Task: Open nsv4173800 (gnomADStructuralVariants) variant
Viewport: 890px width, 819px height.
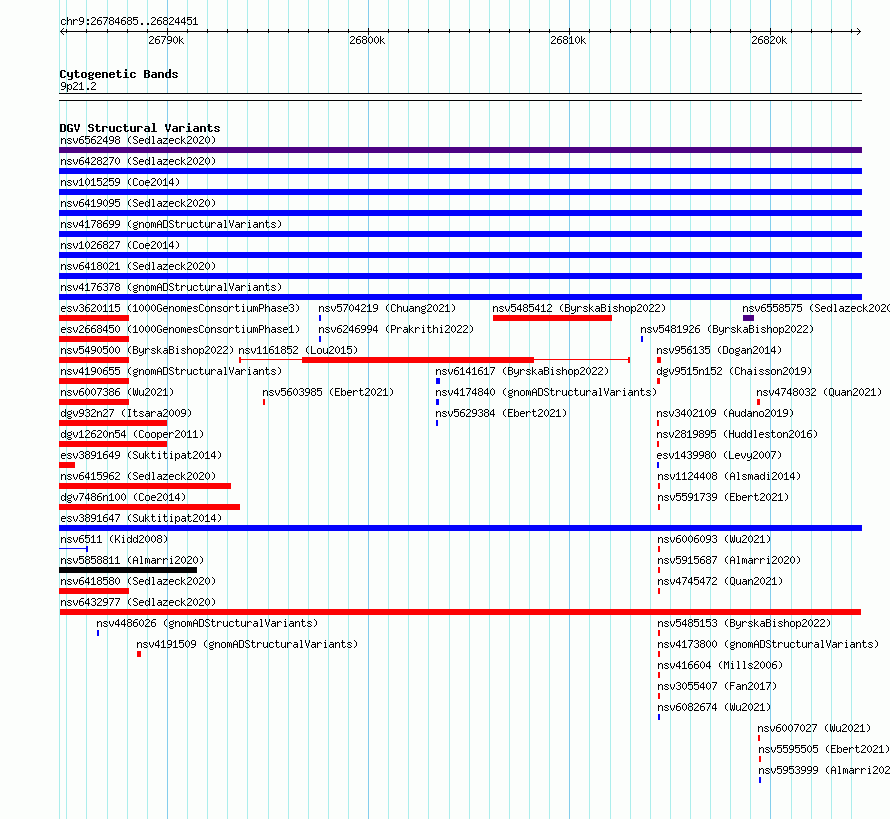Action: (x=768, y=644)
